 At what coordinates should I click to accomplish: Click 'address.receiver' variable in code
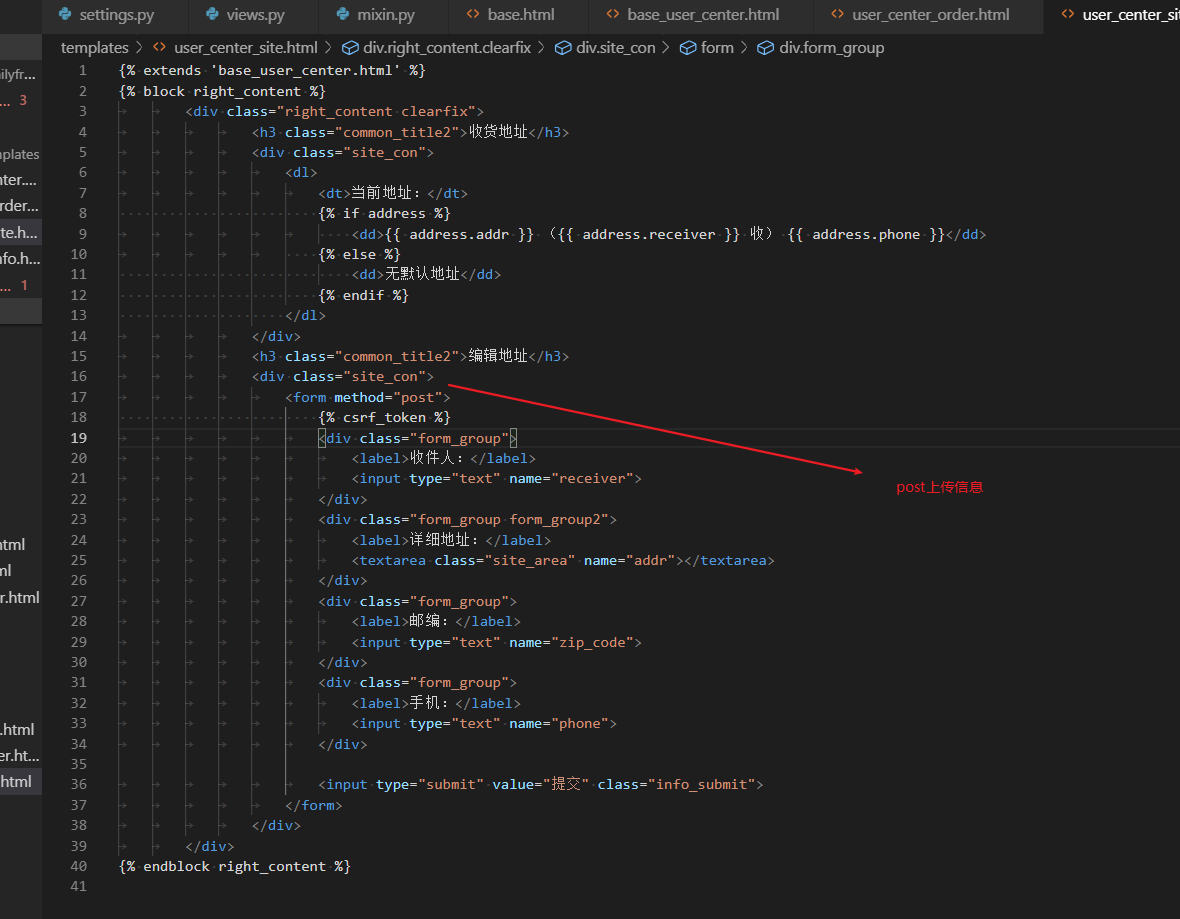tap(649, 234)
